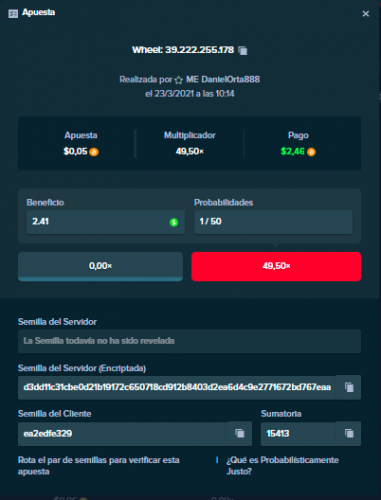The height and width of the screenshot is (500, 381).
Task: Click the Bitcoin icon next to $2,46
Action: 311,152
